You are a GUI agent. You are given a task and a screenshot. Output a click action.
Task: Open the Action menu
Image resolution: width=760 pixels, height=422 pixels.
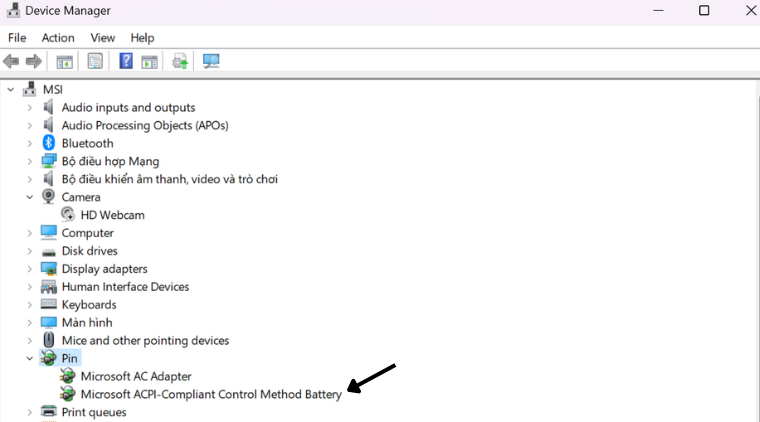click(58, 38)
